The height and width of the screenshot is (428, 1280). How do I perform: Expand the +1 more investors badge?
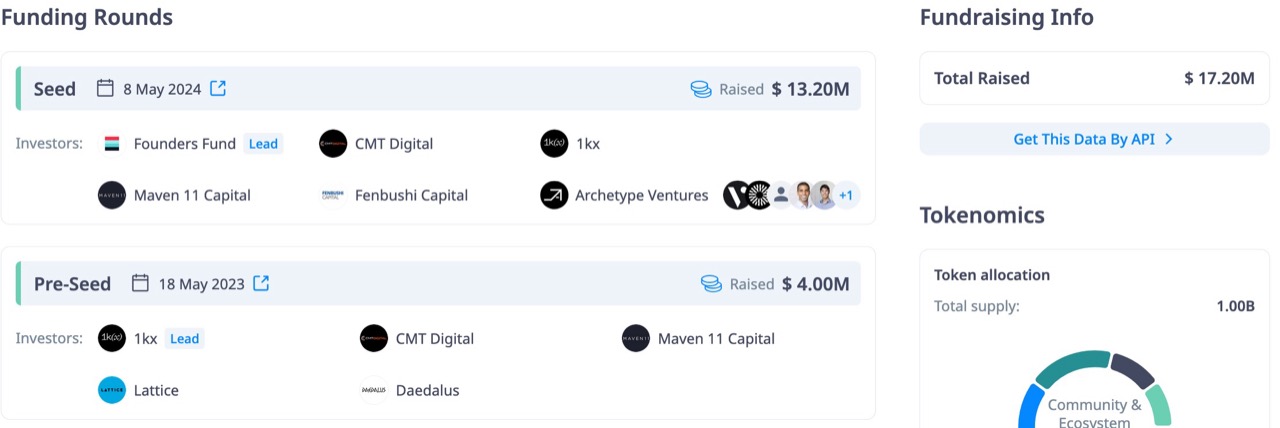pos(845,195)
